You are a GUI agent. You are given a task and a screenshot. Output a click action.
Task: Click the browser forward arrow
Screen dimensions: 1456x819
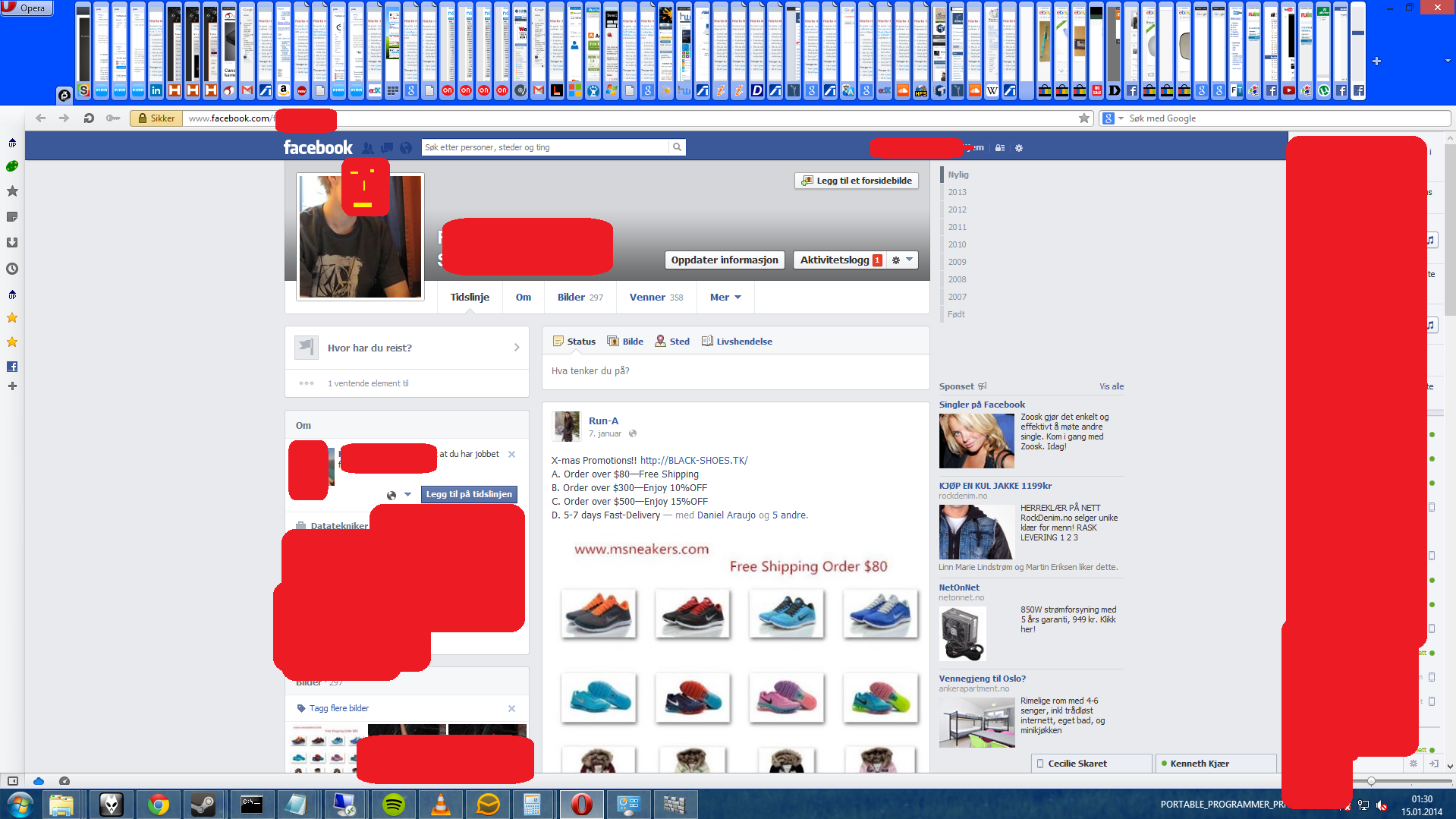tap(64, 118)
